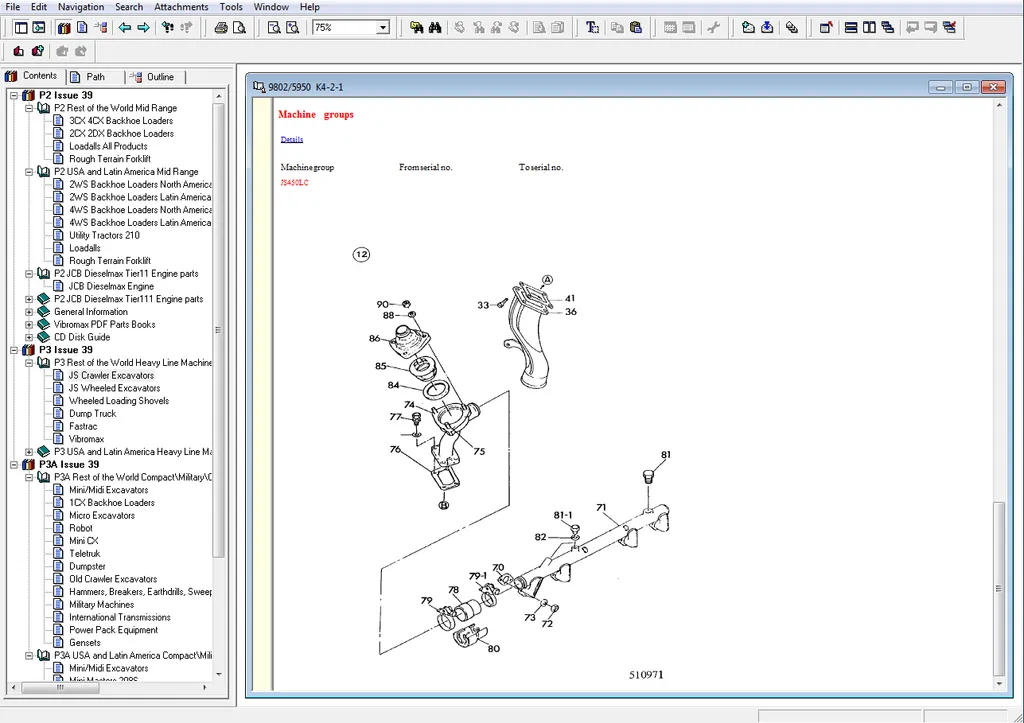Expand the General Information node

click(29, 312)
